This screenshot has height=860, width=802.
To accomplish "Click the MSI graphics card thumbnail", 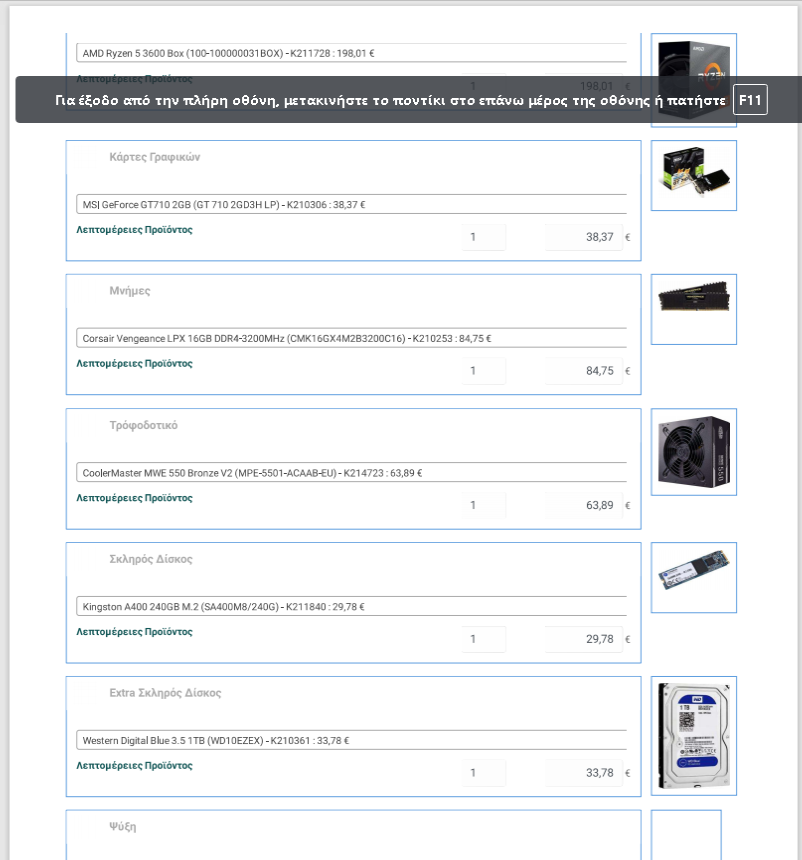I will 694,176.
